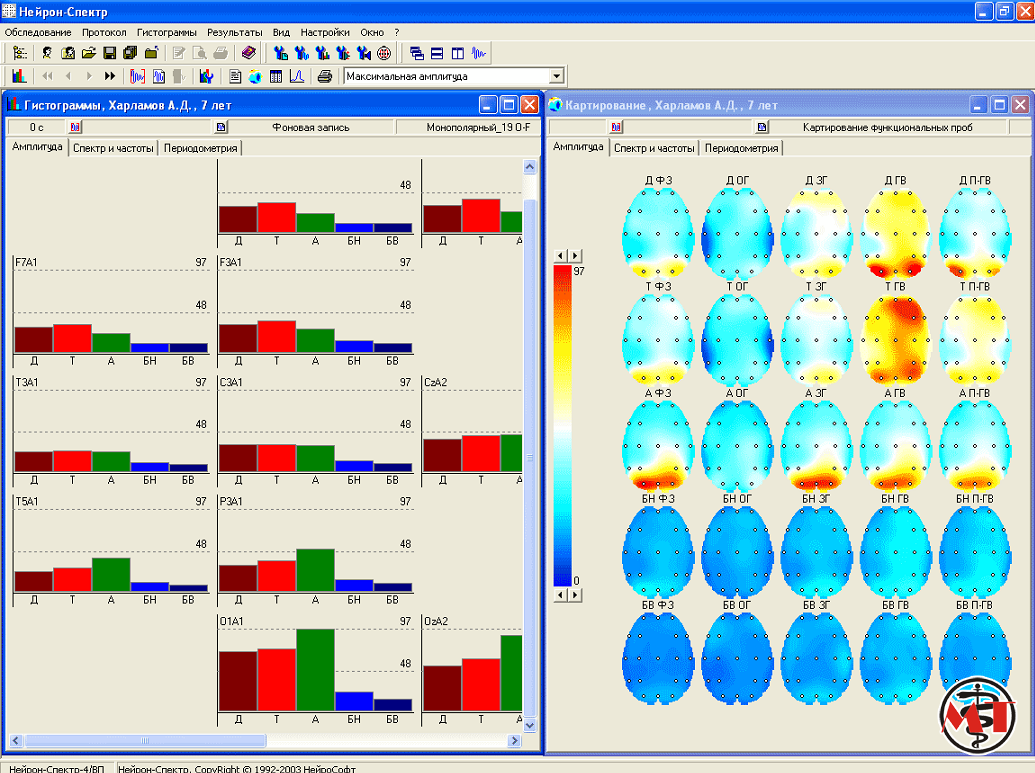Image resolution: width=1035 pixels, height=773 pixels.
Task: Open the Вид menu
Action: pos(281,32)
